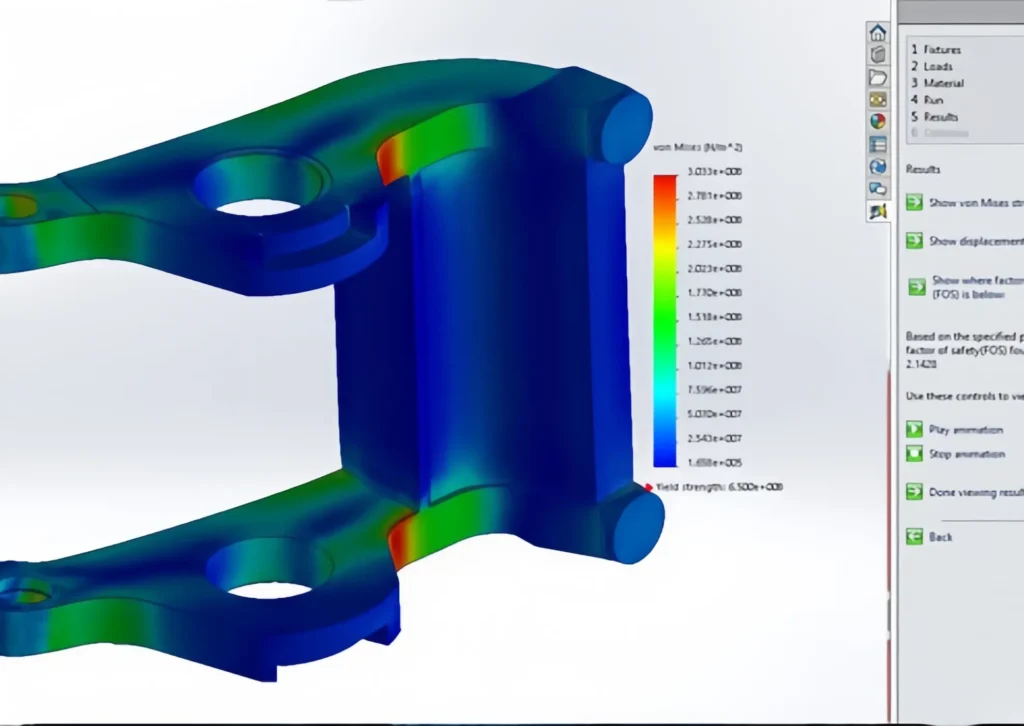Screen dimensions: 1024x726
Task: Open the SolidWorks Forum chat bubbles tab
Action: 877,188
